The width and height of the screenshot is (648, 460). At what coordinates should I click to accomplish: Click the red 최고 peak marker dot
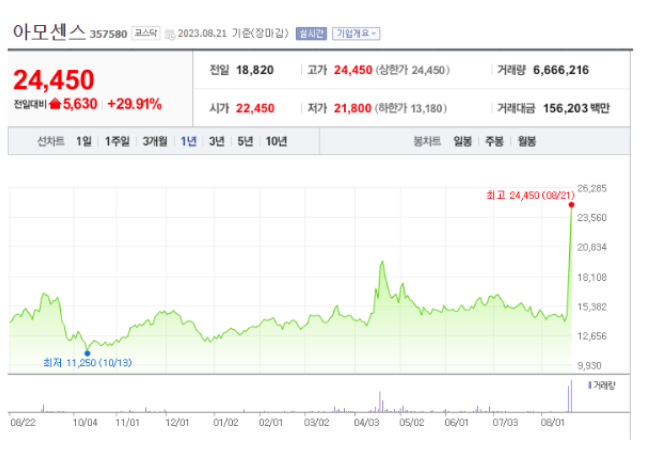coord(572,205)
